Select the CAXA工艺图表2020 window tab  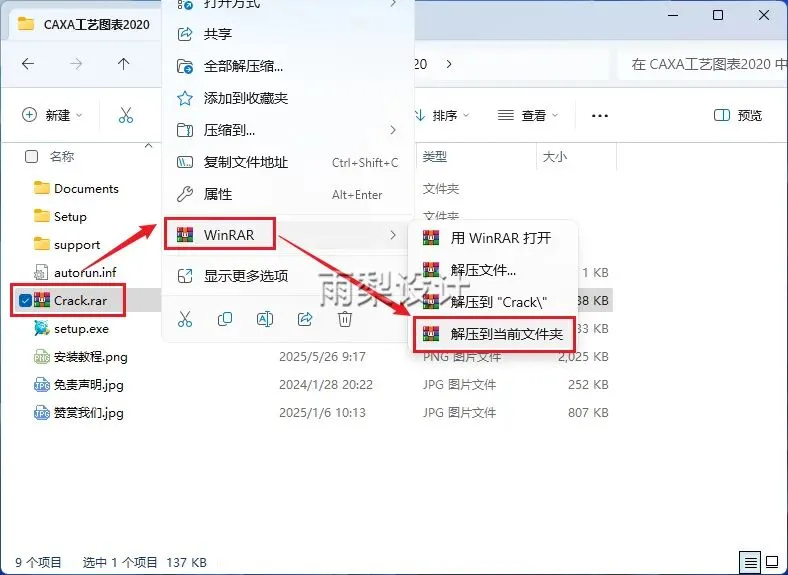84,24
